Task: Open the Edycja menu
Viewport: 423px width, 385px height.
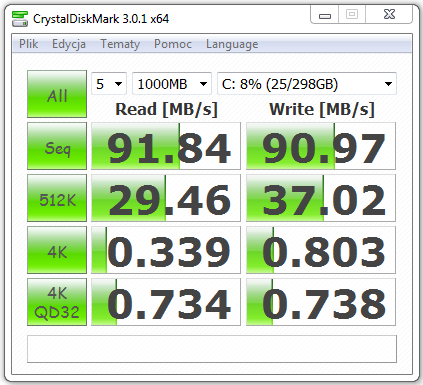Action: (x=69, y=44)
